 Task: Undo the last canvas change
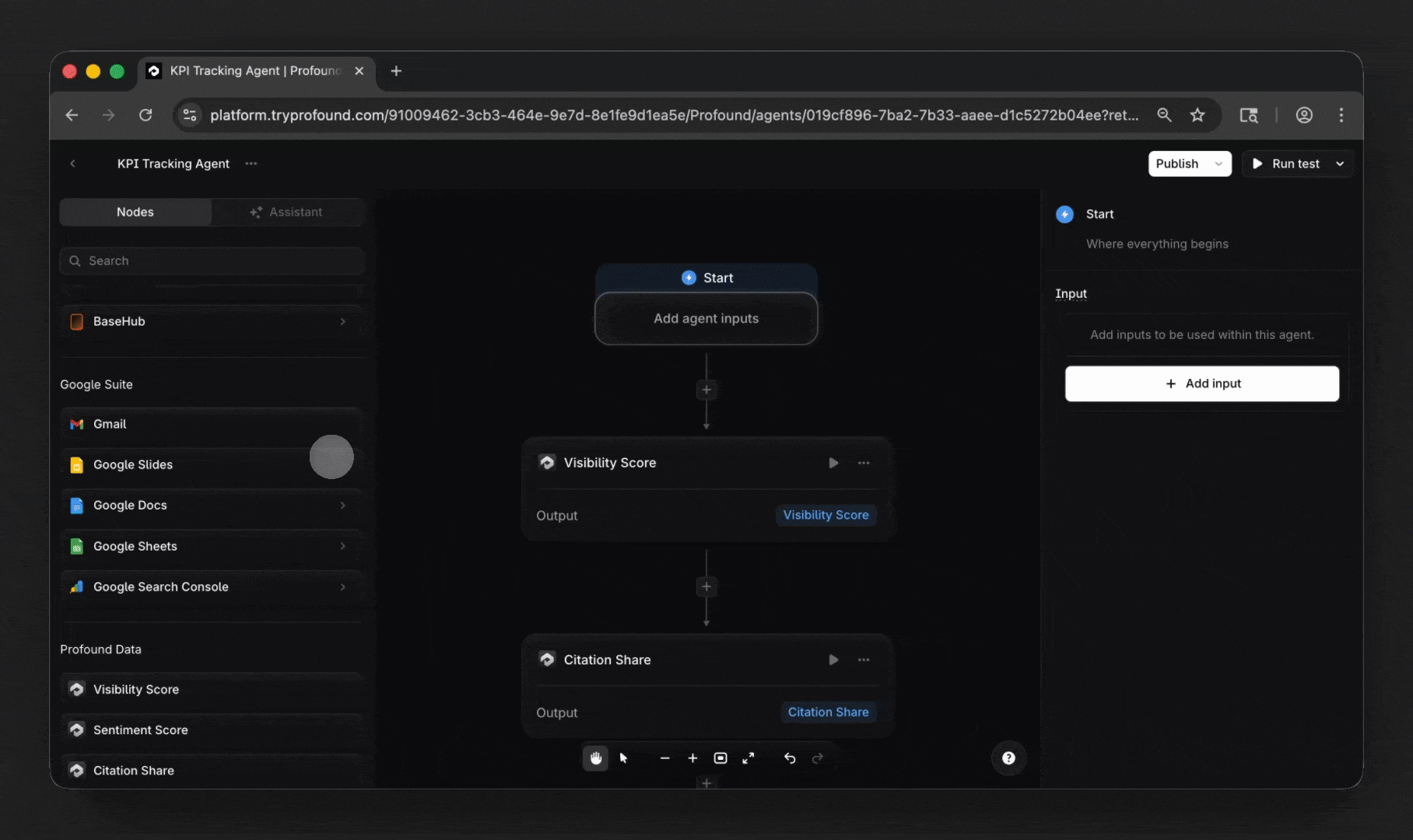pos(790,758)
